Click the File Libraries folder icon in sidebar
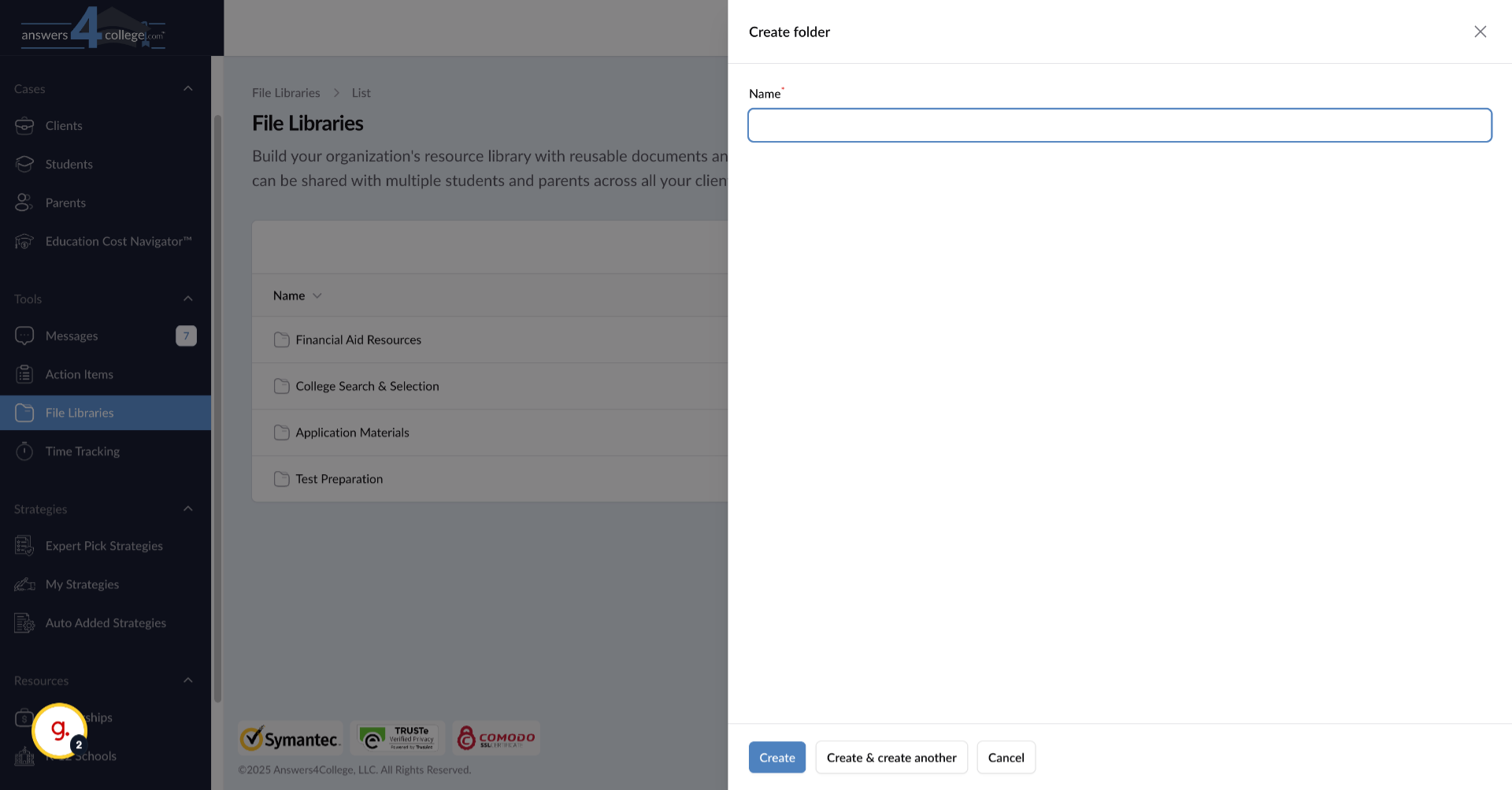Viewport: 1512px width, 790px height. point(24,414)
